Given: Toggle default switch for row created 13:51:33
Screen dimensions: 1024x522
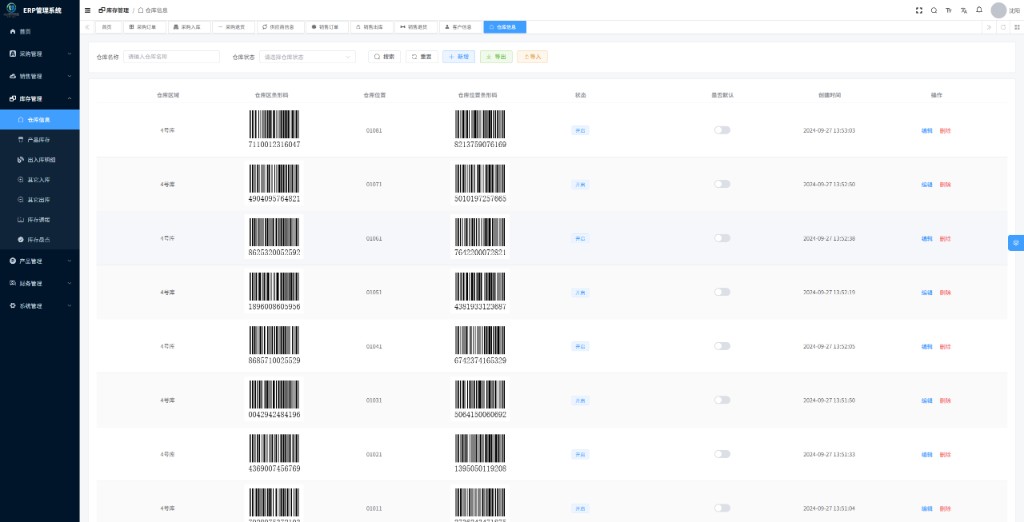Looking at the screenshot, I should 722,454.
